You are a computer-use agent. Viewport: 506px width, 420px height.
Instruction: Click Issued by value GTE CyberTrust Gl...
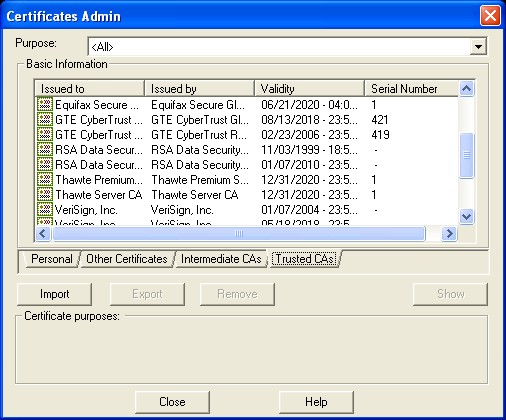pos(200,120)
